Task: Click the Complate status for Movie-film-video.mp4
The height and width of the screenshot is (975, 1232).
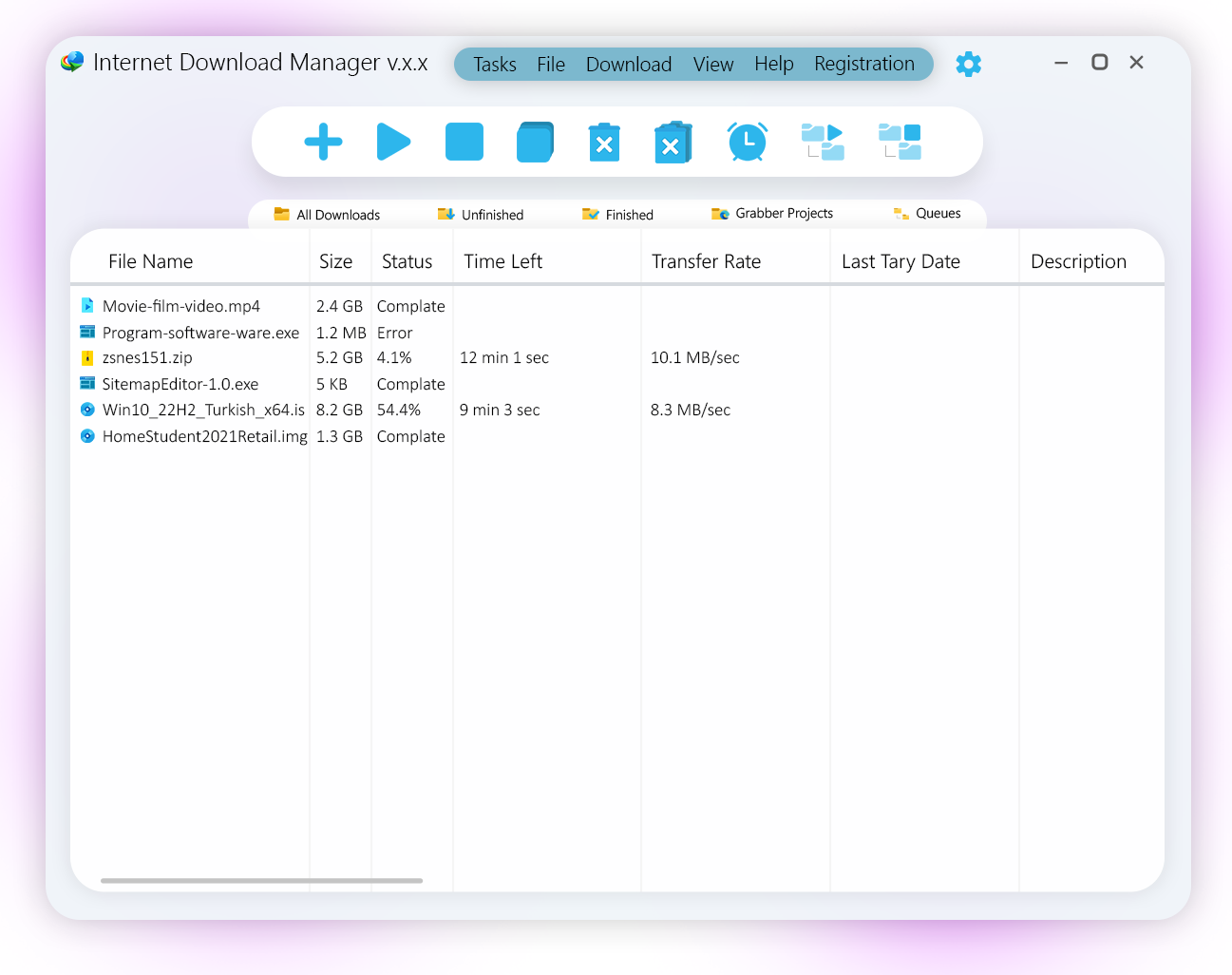Action: tap(411, 306)
